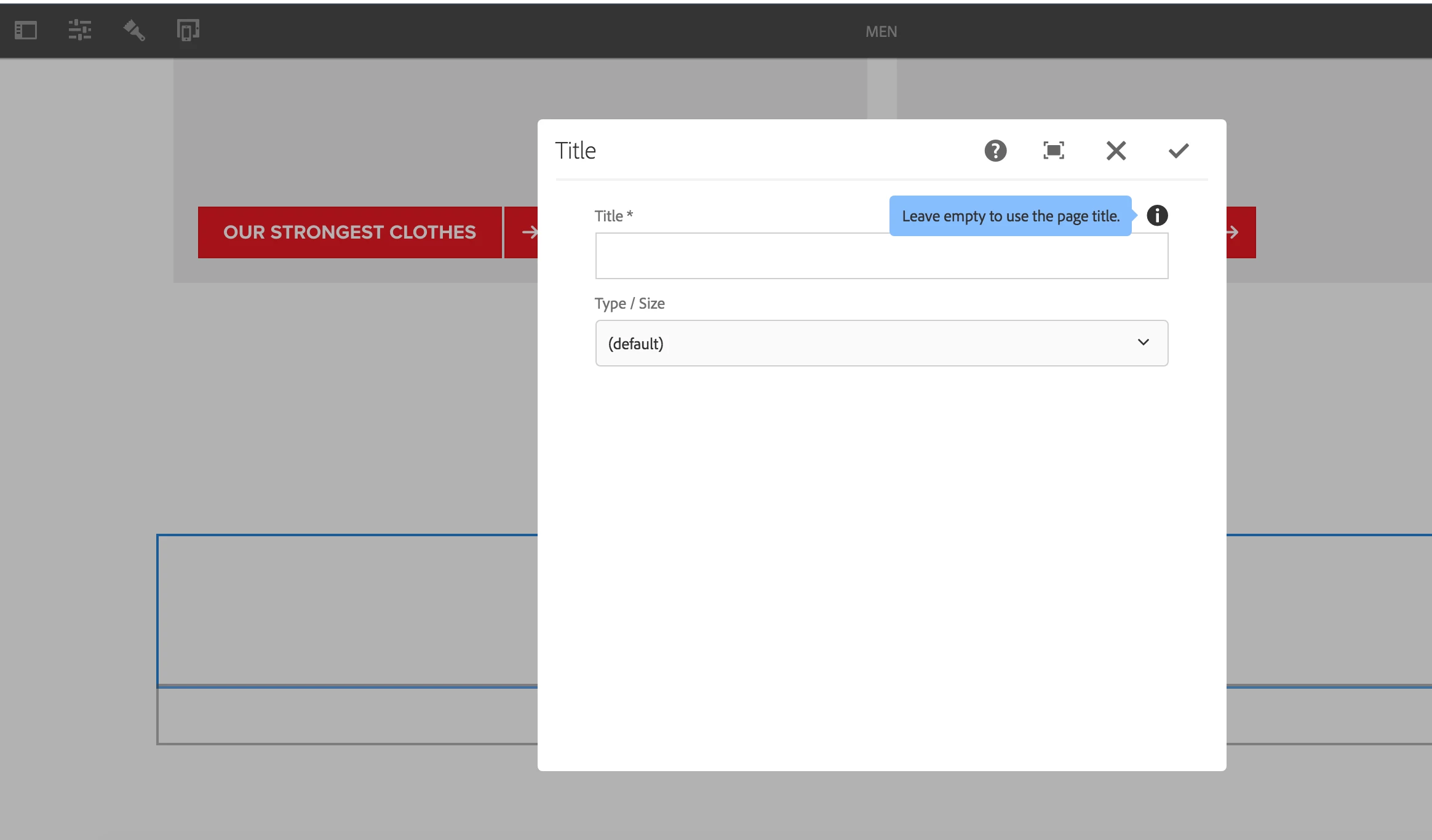Image resolution: width=1432 pixels, height=840 pixels.
Task: Confirm dialog with the checkmark icon
Action: pyautogui.click(x=1178, y=151)
